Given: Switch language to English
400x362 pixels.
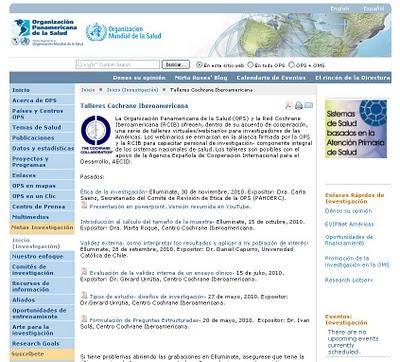Looking at the screenshot, I should point(340,9).
